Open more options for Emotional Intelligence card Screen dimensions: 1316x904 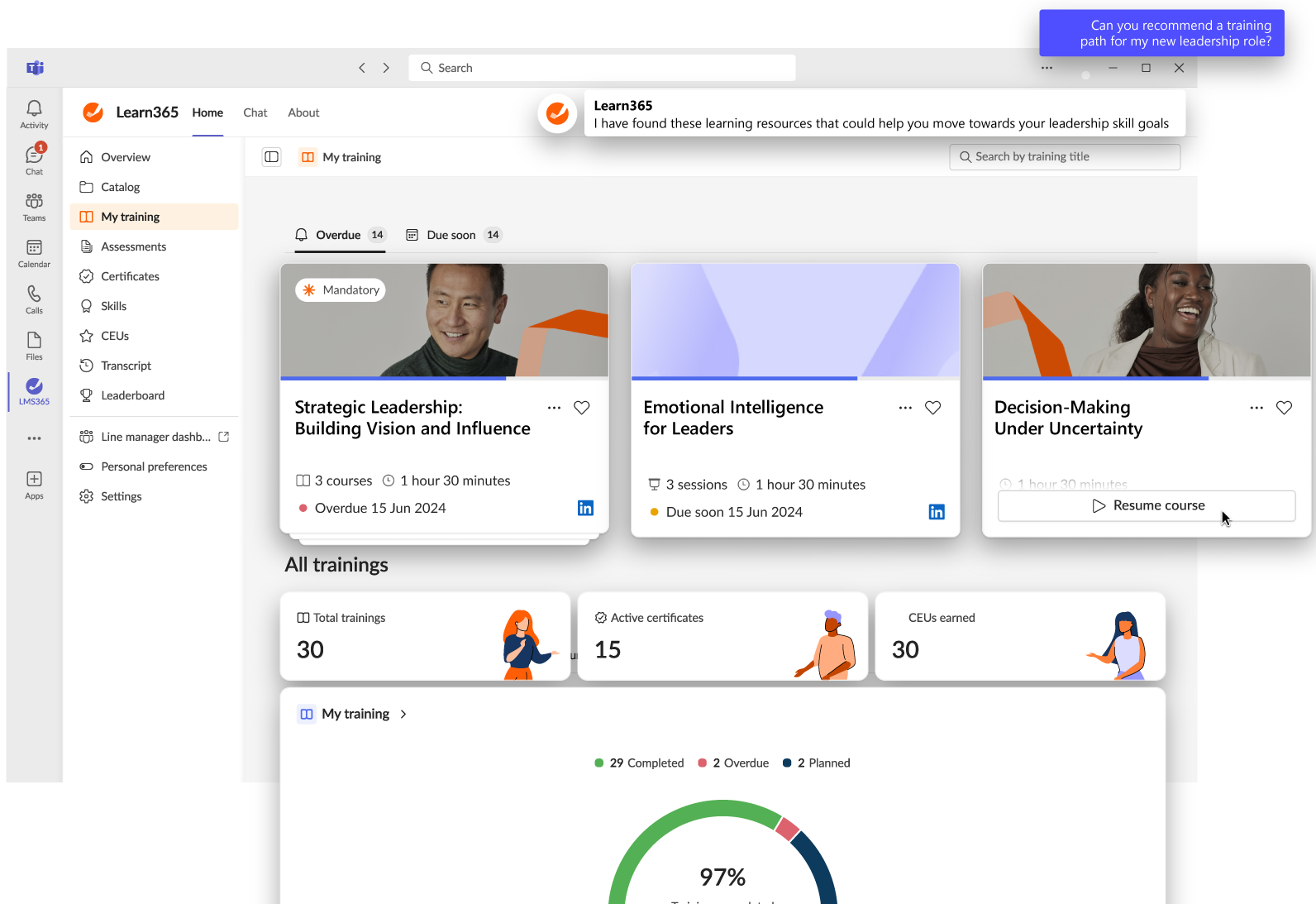pos(905,408)
